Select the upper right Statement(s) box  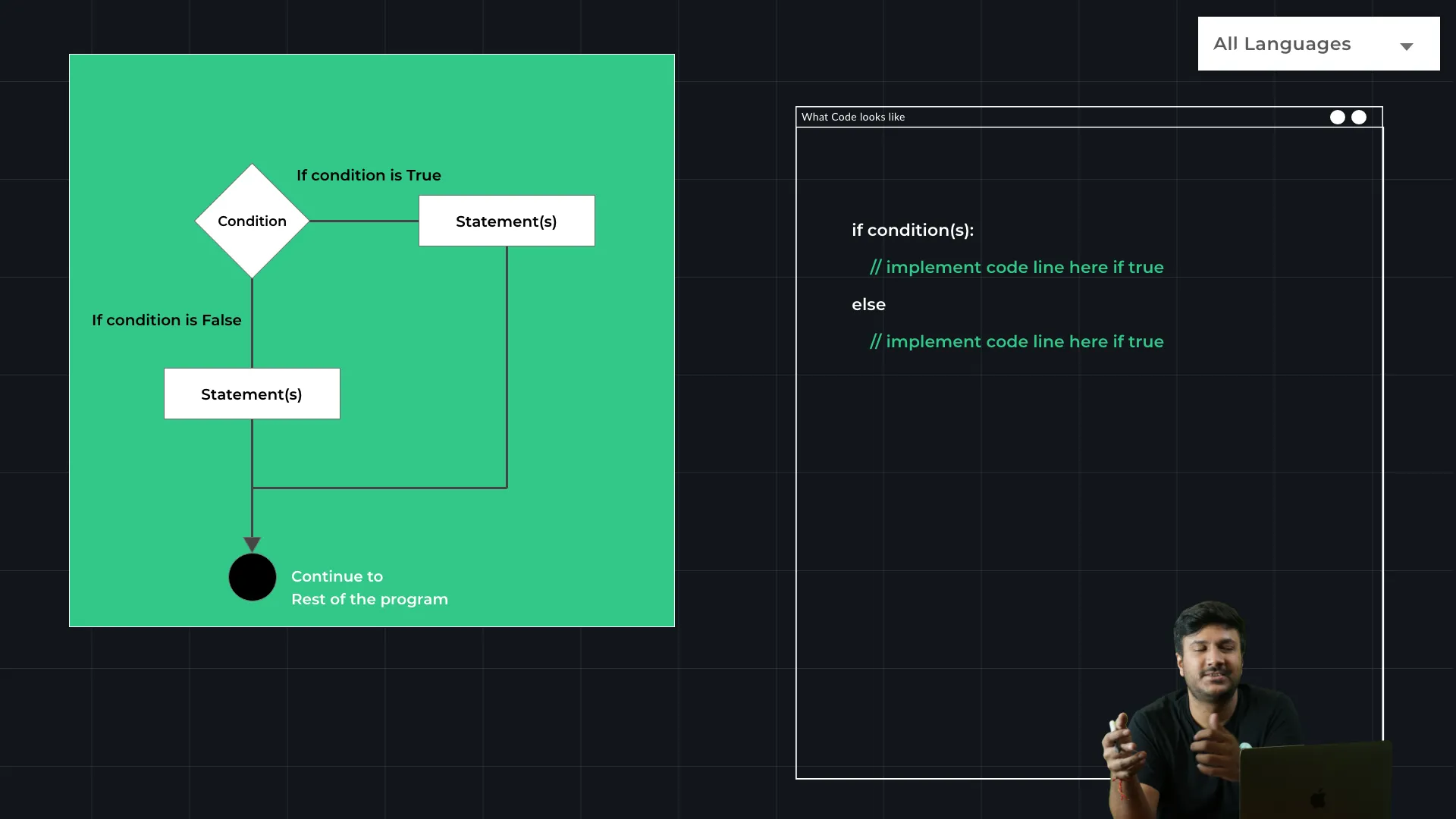point(507,221)
